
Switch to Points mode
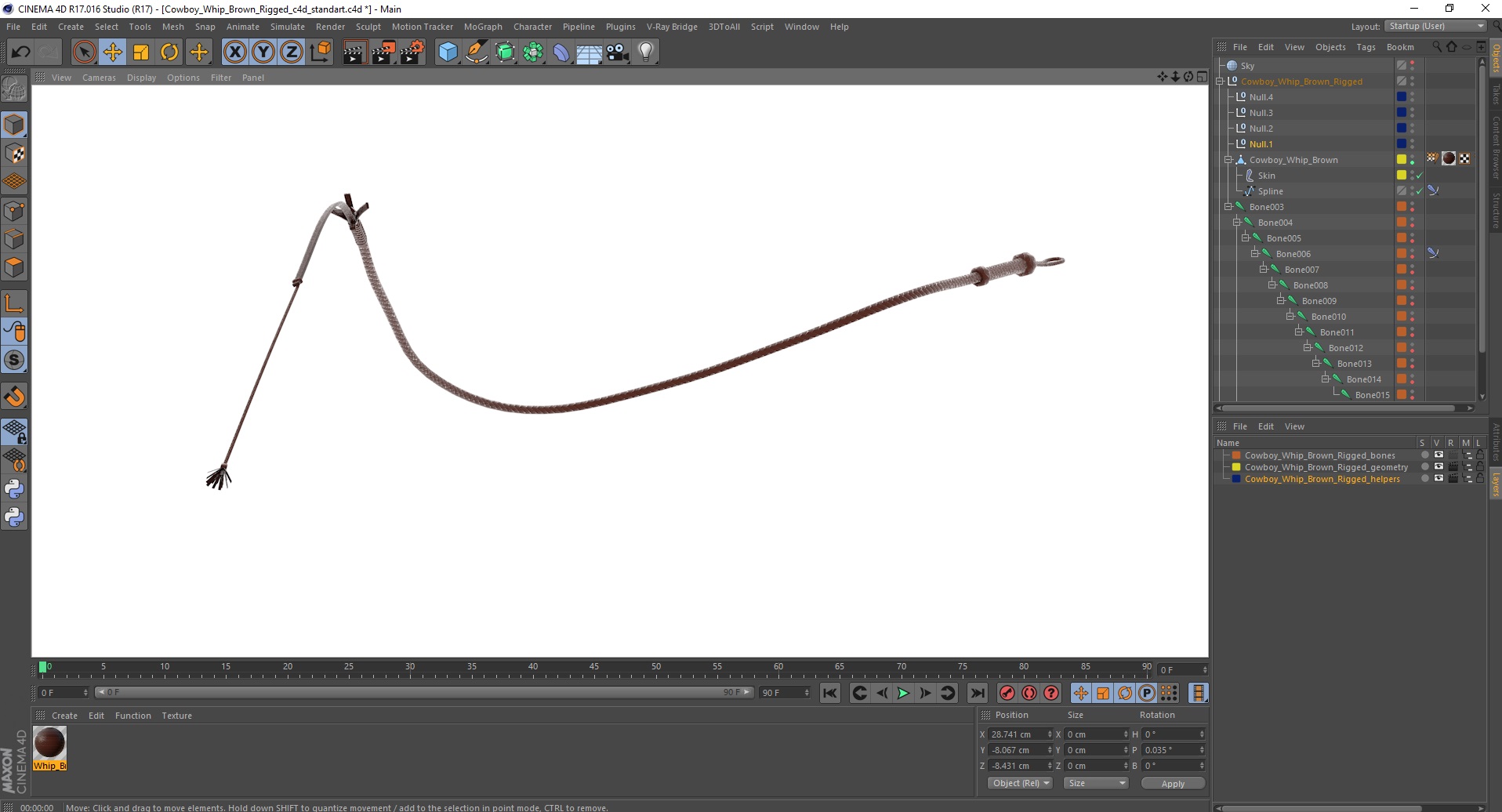(x=14, y=211)
